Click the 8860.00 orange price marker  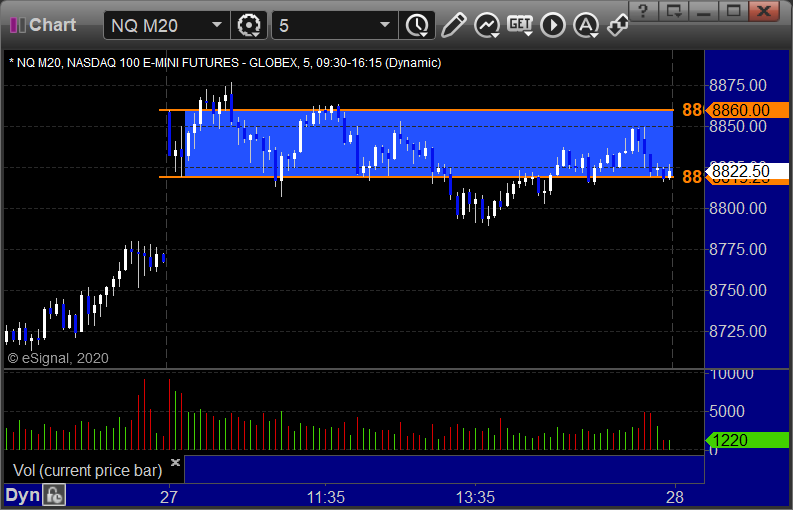point(747,110)
